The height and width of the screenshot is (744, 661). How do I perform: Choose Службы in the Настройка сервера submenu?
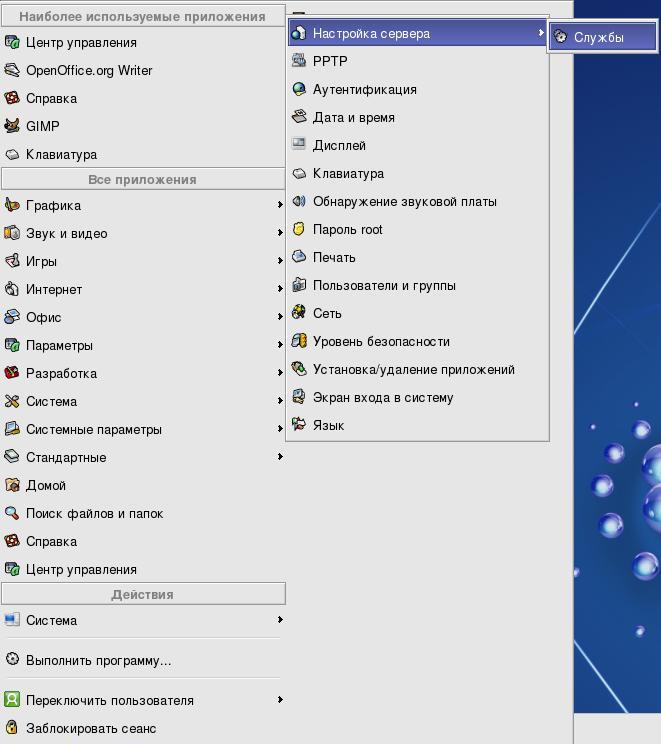tap(603, 37)
